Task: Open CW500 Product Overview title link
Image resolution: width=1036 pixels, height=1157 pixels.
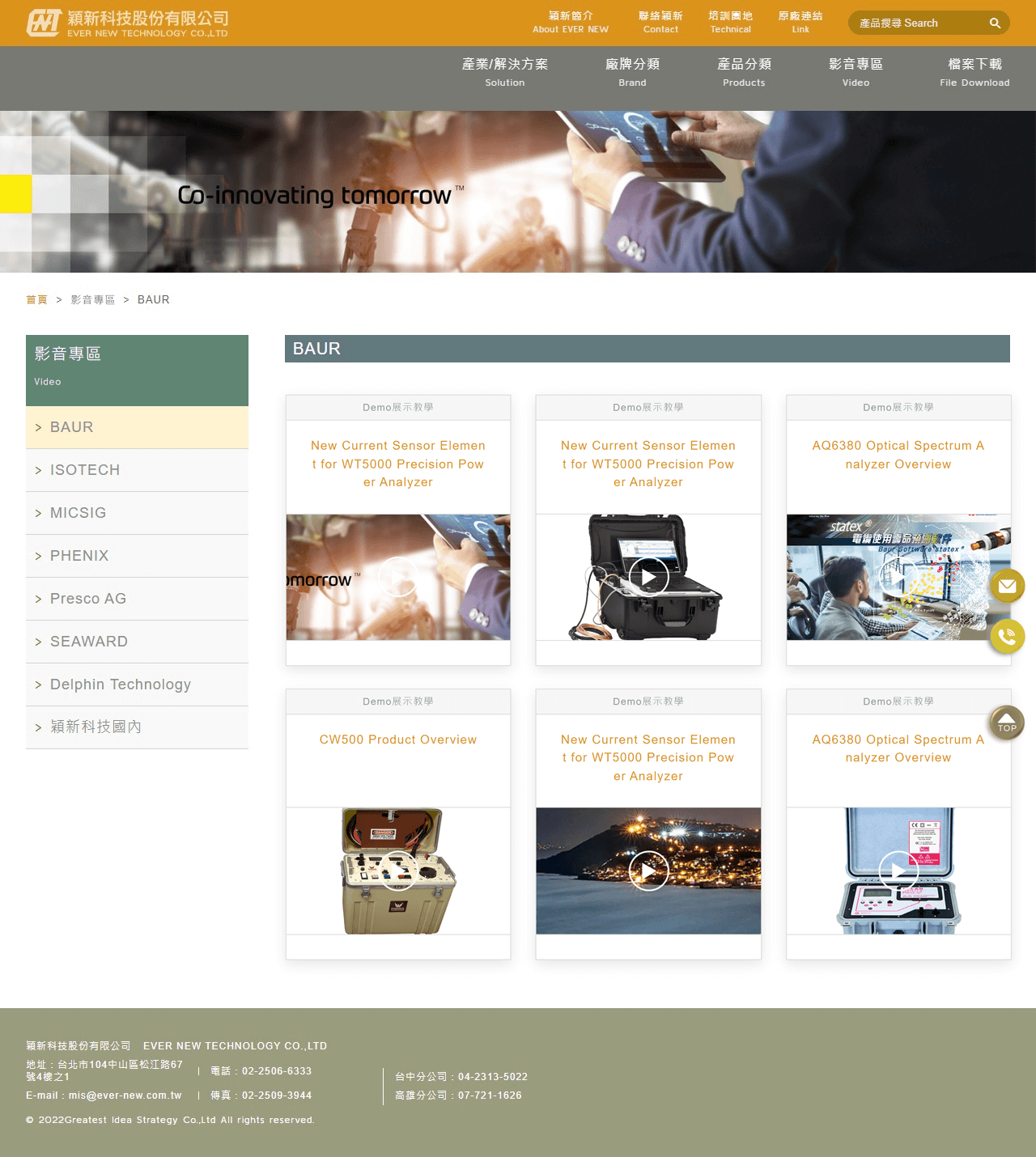Action: [x=398, y=740]
